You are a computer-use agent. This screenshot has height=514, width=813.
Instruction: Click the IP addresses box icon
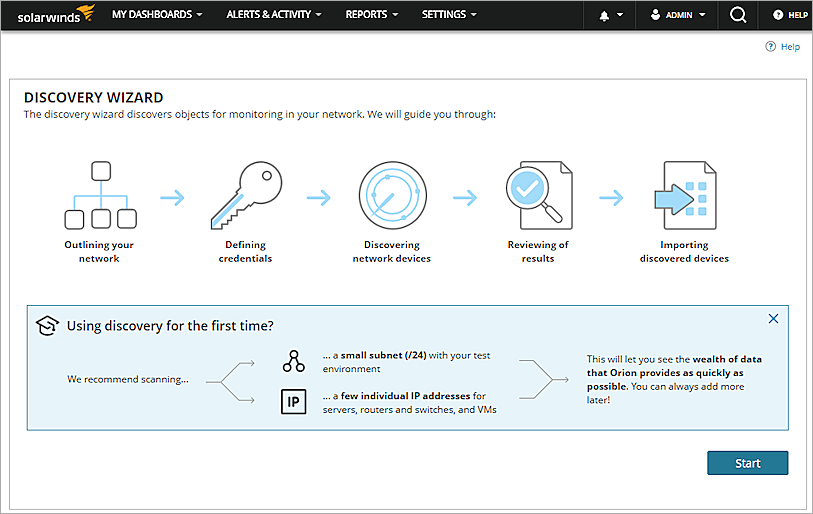(x=293, y=402)
